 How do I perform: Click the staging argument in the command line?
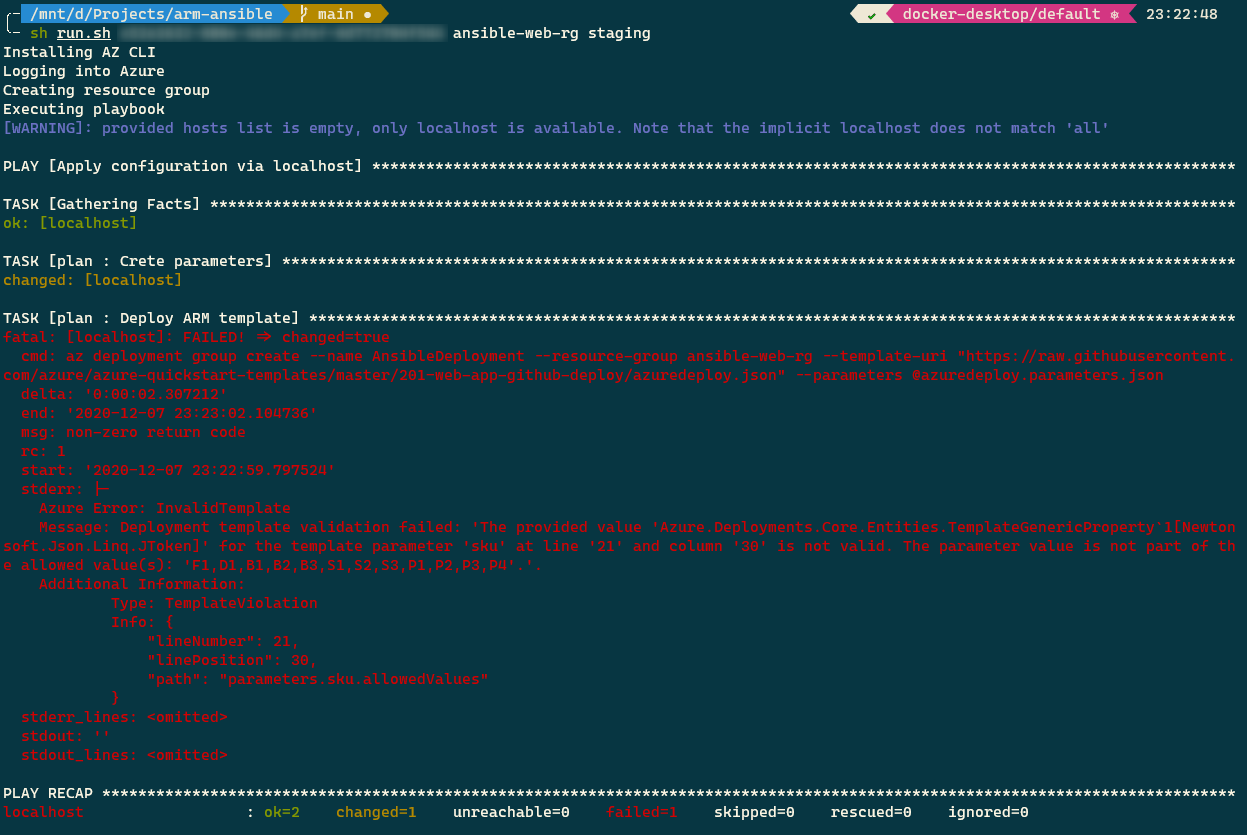[619, 33]
